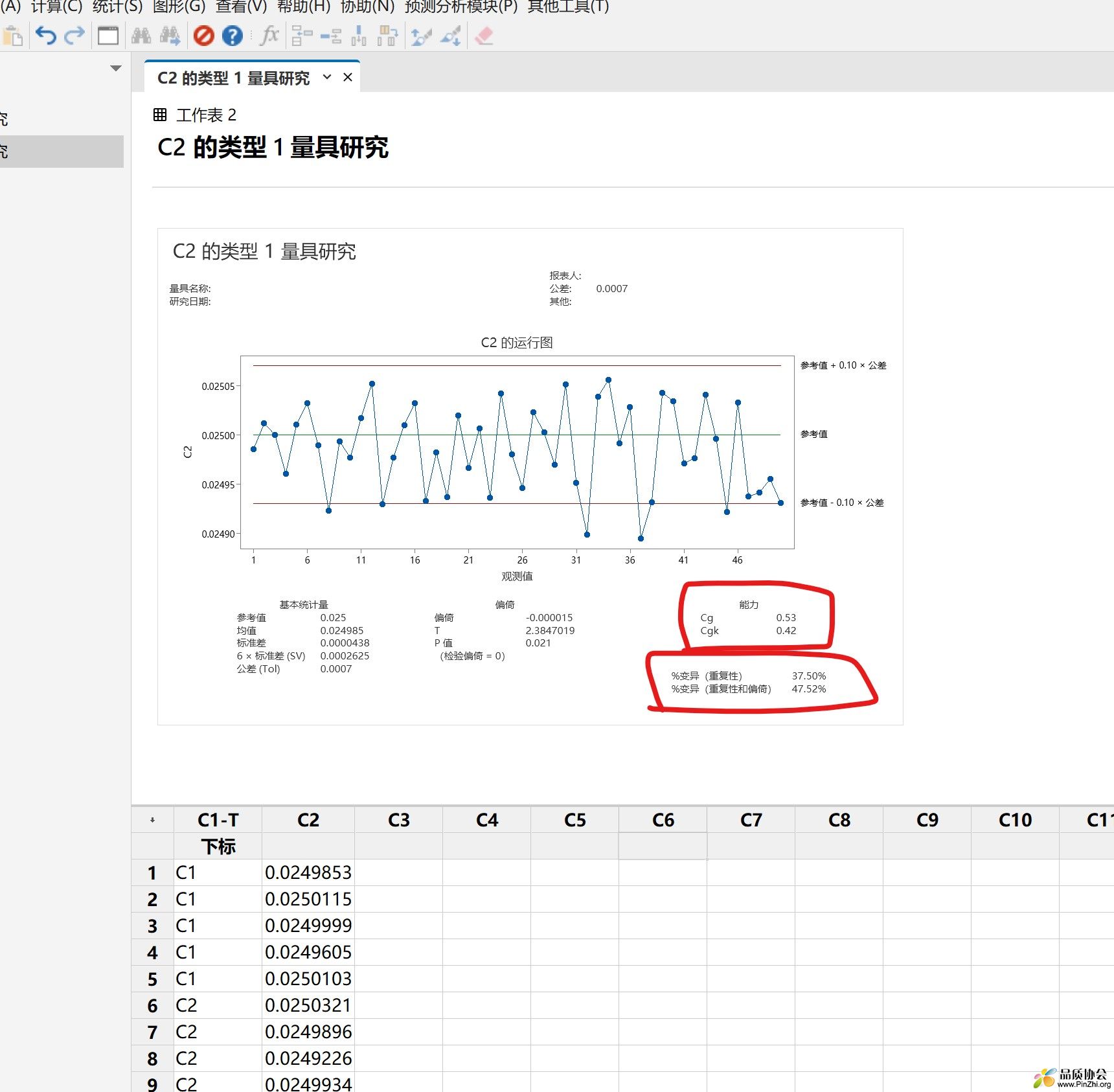Select worksheet row number 8
Image resolution: width=1114 pixels, height=1092 pixels.
pos(152,1059)
